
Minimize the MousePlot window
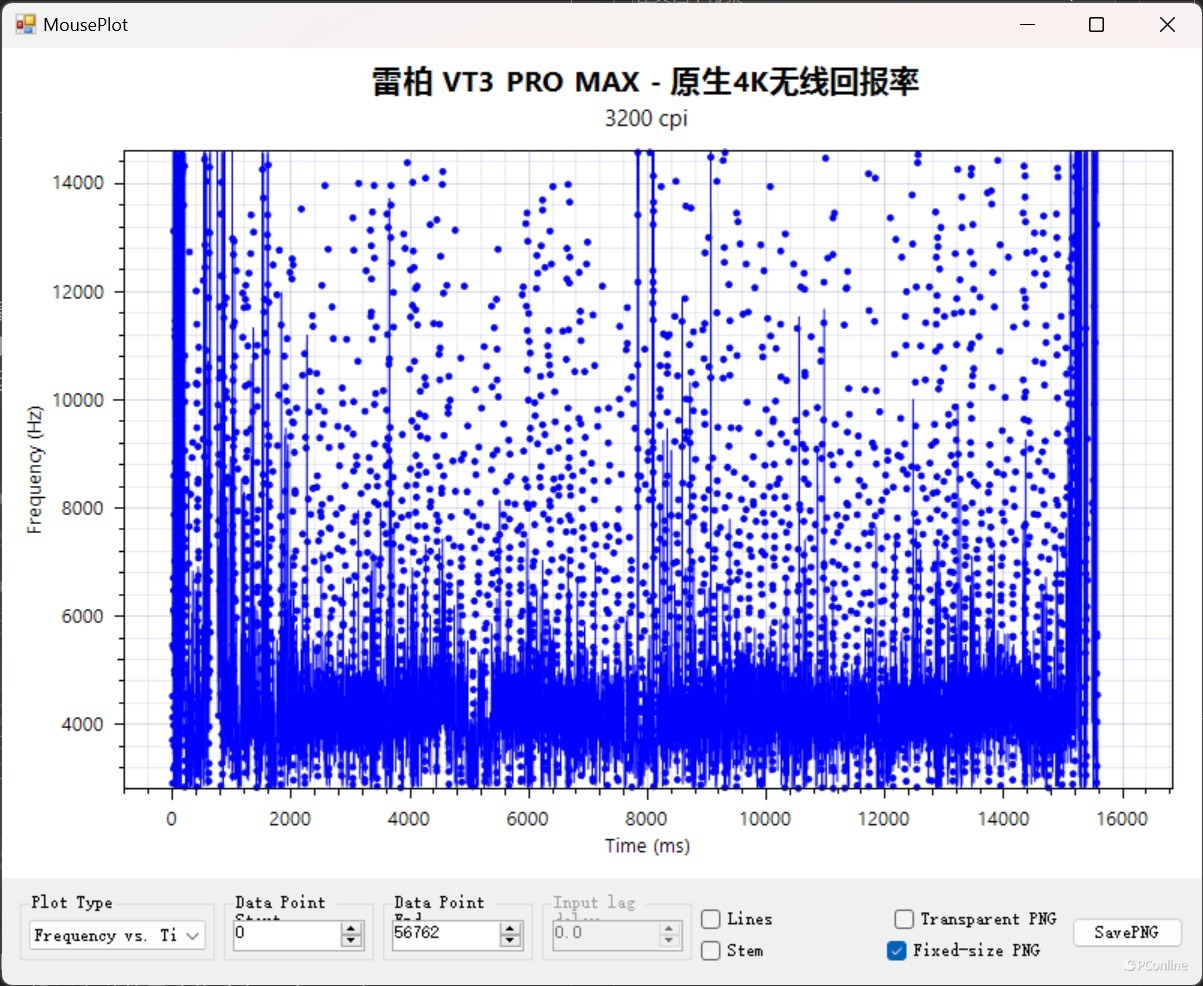point(1026,25)
